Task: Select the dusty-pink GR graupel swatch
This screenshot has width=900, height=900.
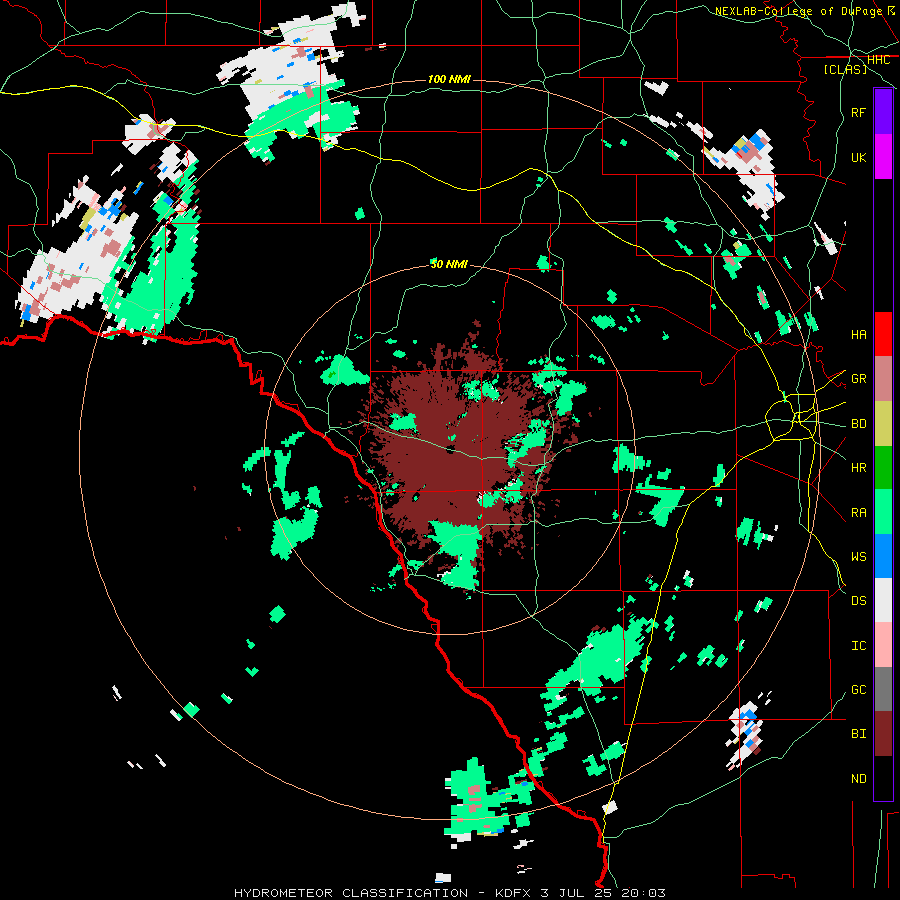Action: [883, 379]
